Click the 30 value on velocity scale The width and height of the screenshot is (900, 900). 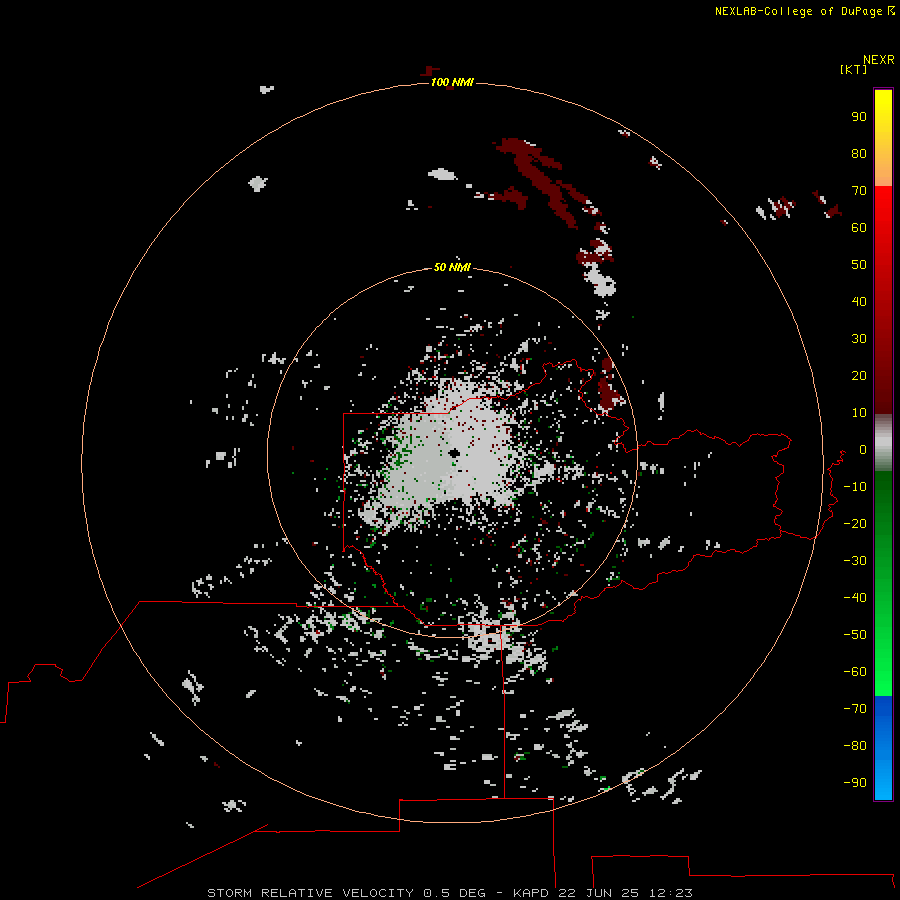click(x=859, y=338)
